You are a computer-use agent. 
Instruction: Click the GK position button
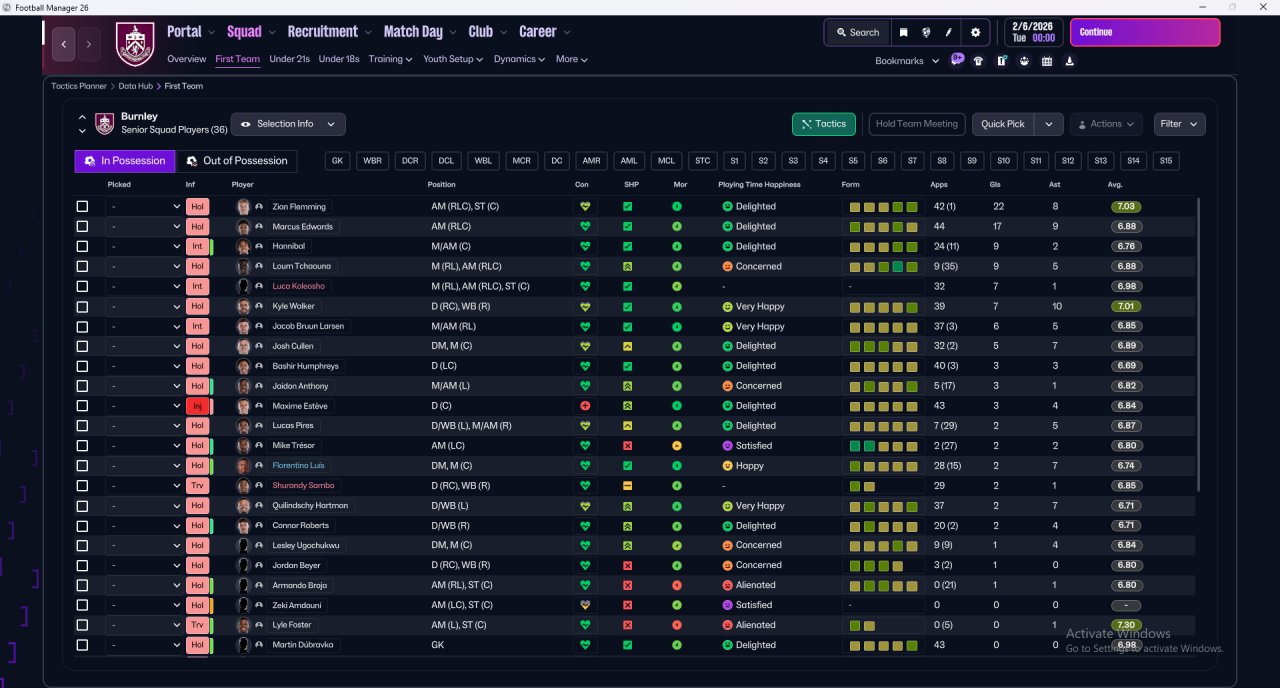pos(337,161)
